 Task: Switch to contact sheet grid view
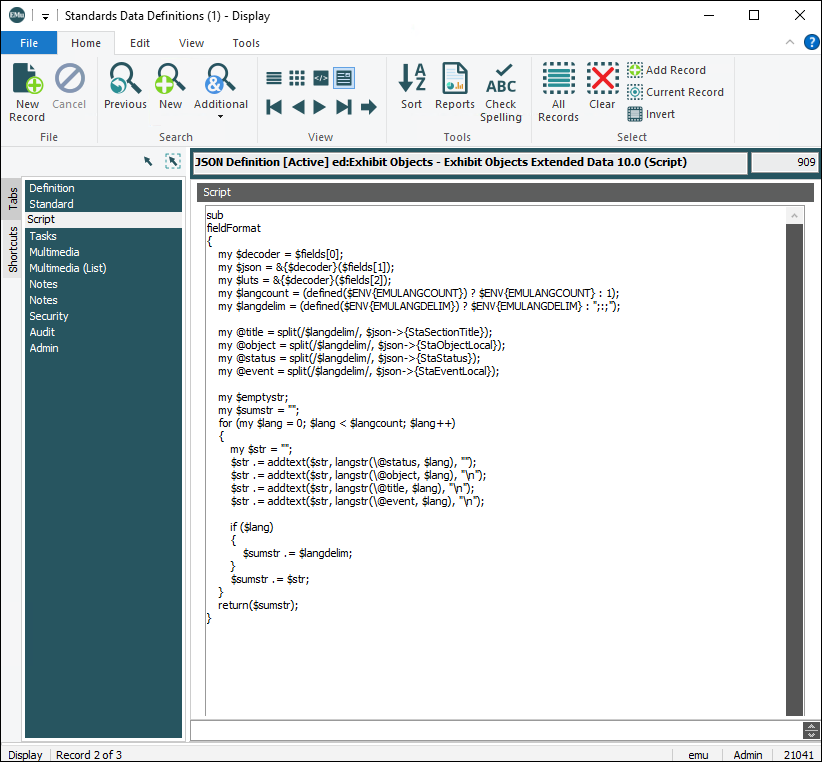[x=297, y=78]
